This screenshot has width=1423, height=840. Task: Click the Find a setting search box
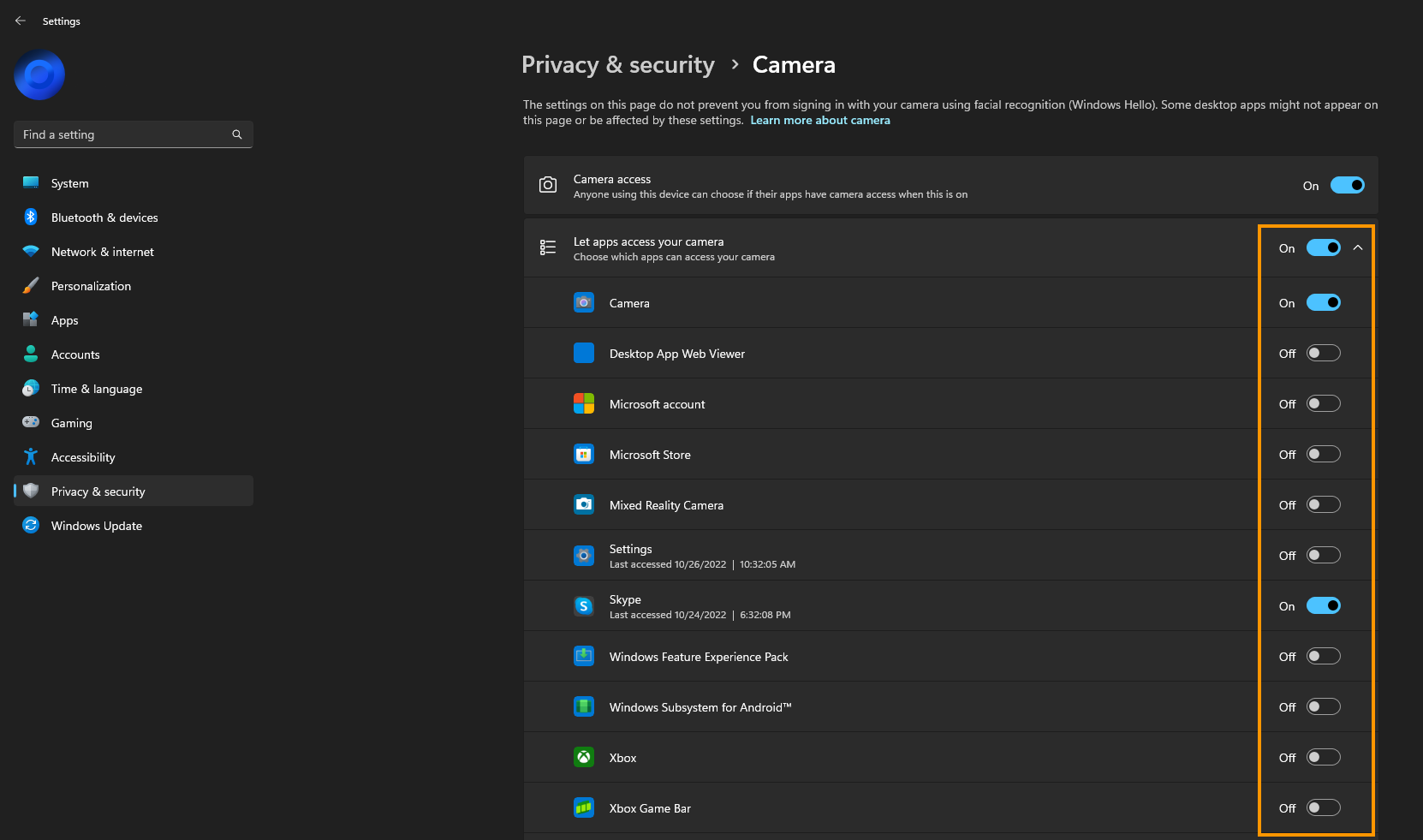(x=134, y=134)
